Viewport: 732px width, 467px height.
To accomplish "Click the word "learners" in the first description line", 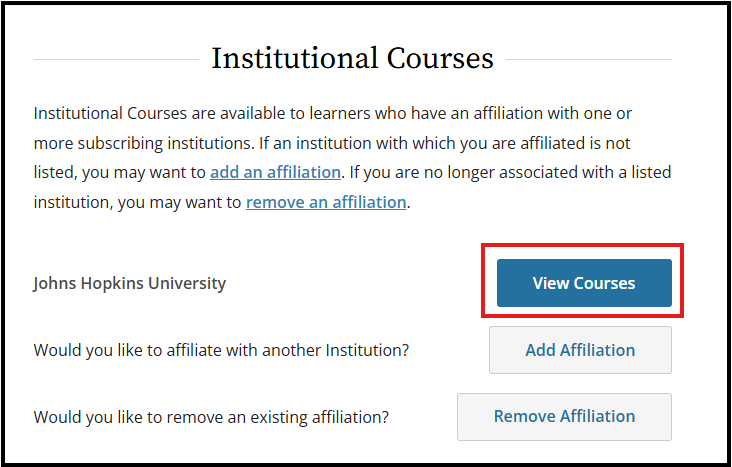I will click(x=340, y=113).
